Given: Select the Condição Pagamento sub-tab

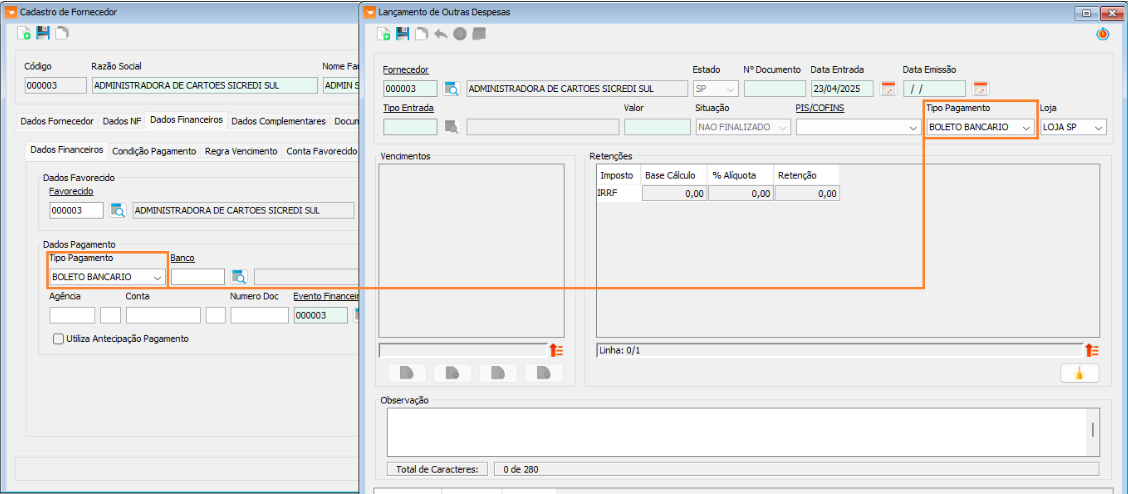Looking at the screenshot, I should point(154,150).
